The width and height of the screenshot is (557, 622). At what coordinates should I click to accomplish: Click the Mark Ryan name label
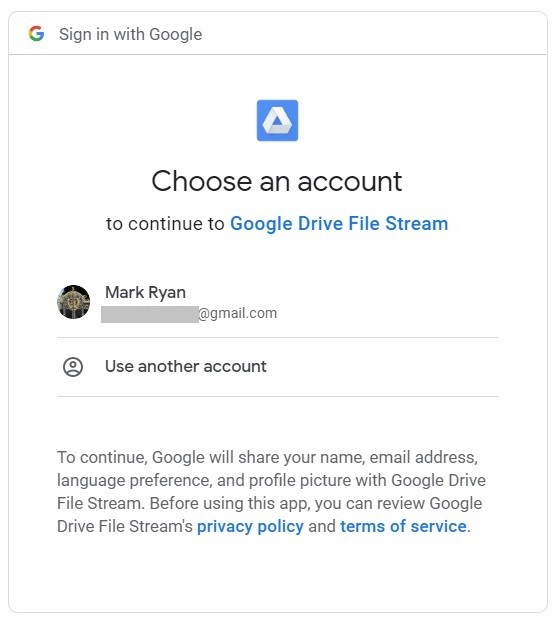tap(145, 293)
